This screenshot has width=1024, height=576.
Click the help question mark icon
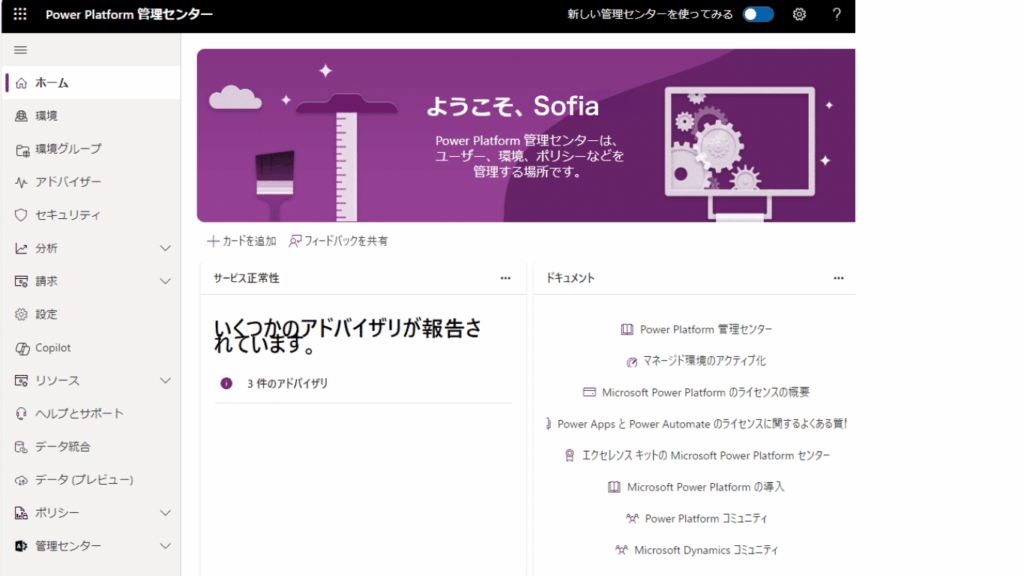tap(837, 14)
